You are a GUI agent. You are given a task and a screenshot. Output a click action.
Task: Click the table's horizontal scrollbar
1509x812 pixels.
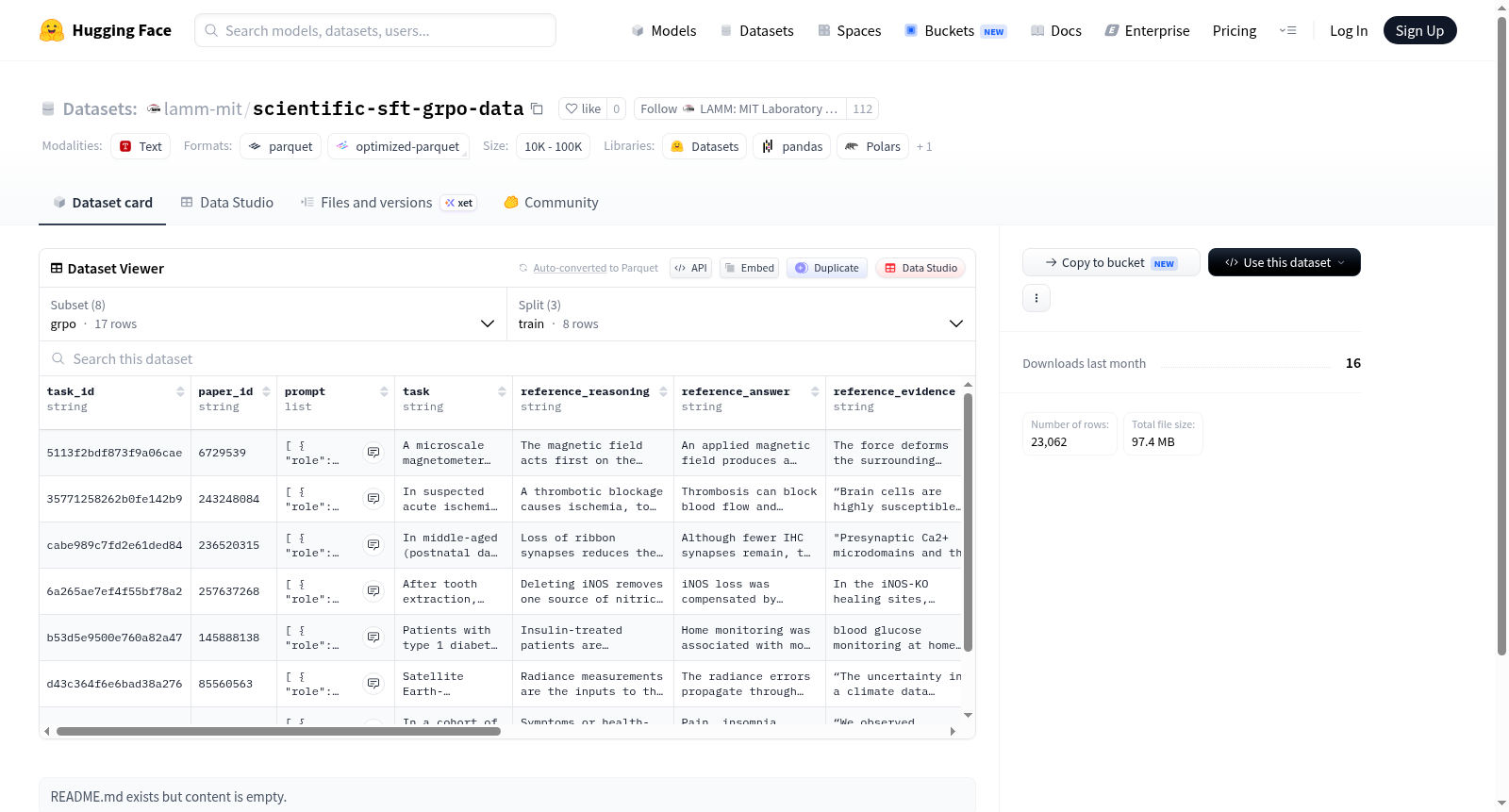(278, 731)
